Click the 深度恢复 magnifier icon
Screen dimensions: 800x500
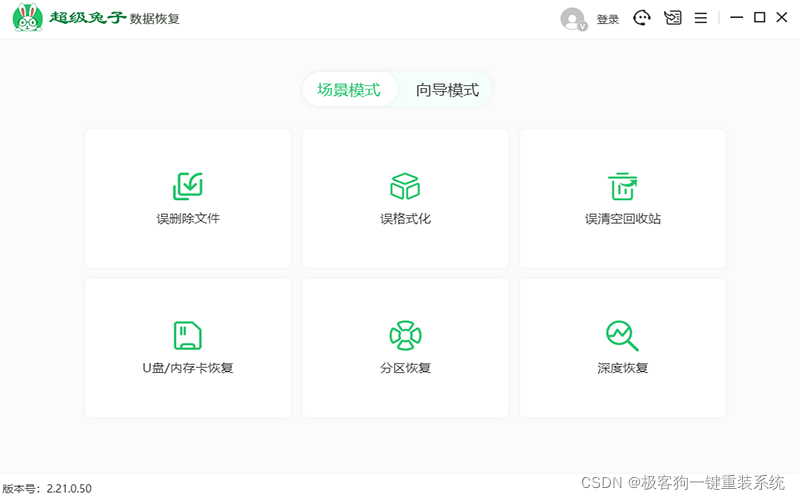coord(622,336)
